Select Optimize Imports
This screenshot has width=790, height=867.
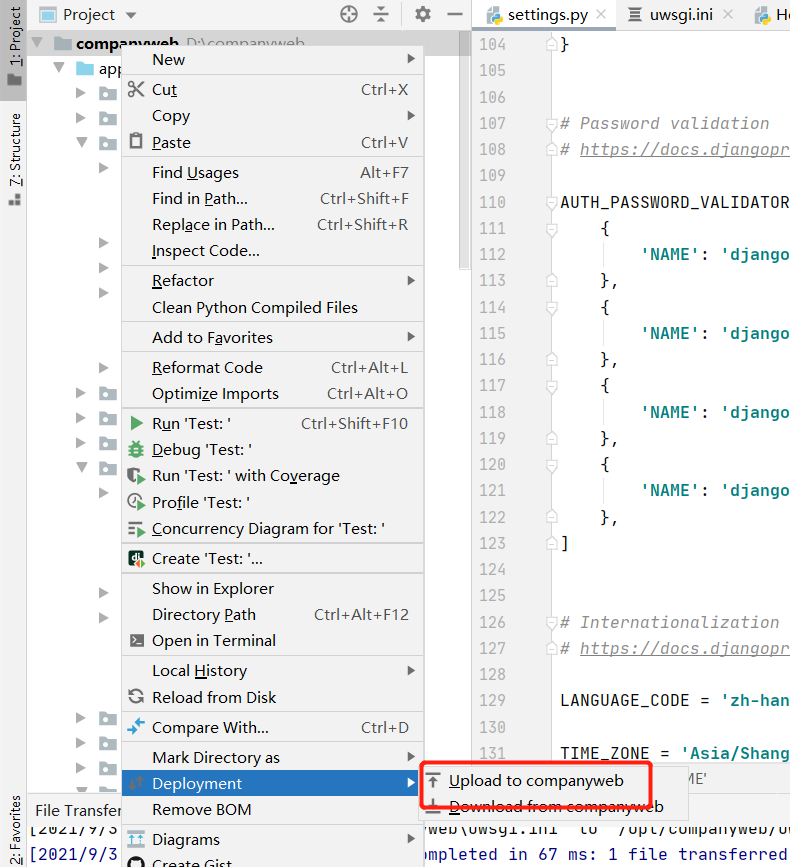click(x=273, y=394)
